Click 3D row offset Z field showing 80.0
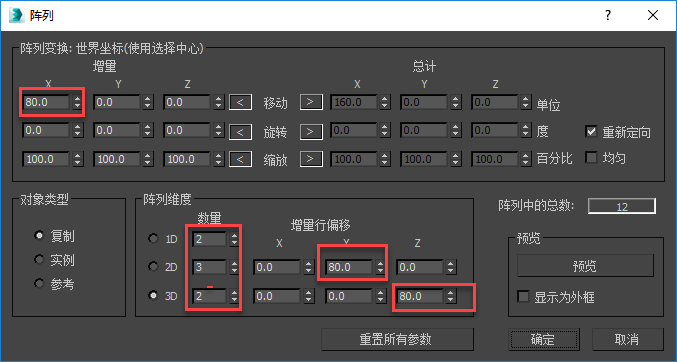The height and width of the screenshot is (362, 677). tap(420, 296)
